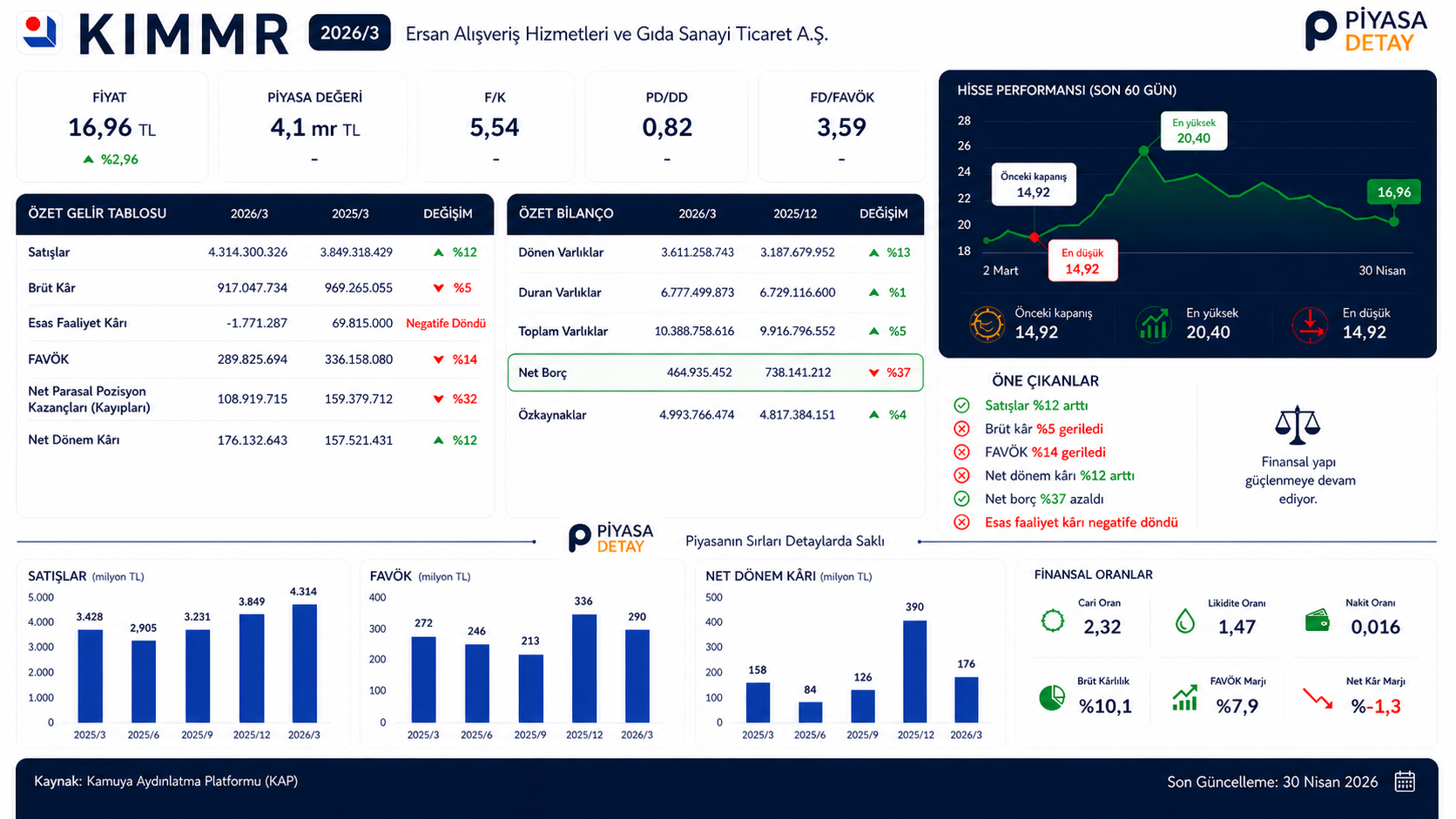The height and width of the screenshot is (819, 1456).
Task: Click the red low-point marker on the price line
Action: [x=1035, y=238]
